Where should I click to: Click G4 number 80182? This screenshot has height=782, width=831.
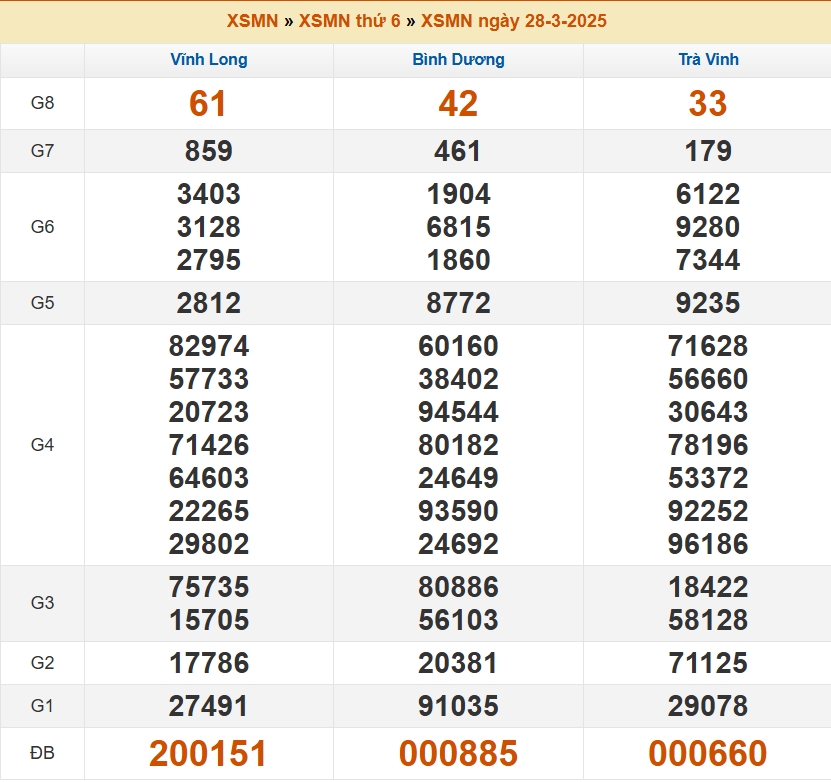tap(458, 445)
